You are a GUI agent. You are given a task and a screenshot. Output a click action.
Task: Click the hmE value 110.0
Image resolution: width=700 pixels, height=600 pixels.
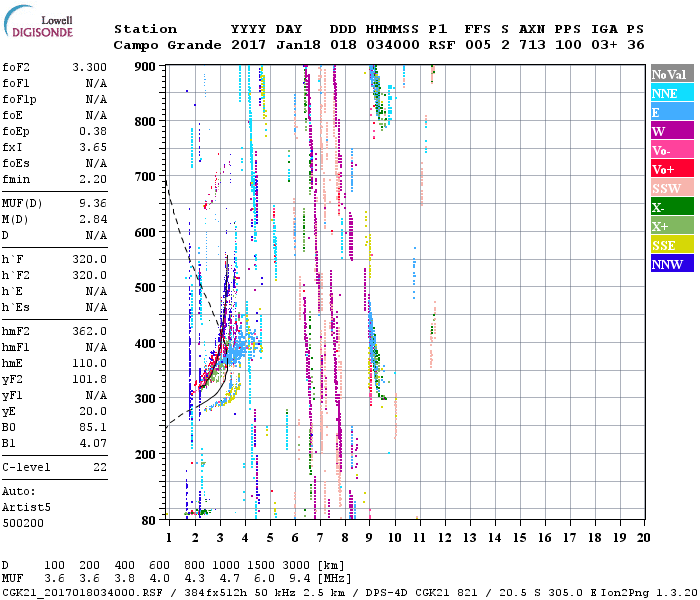89,363
